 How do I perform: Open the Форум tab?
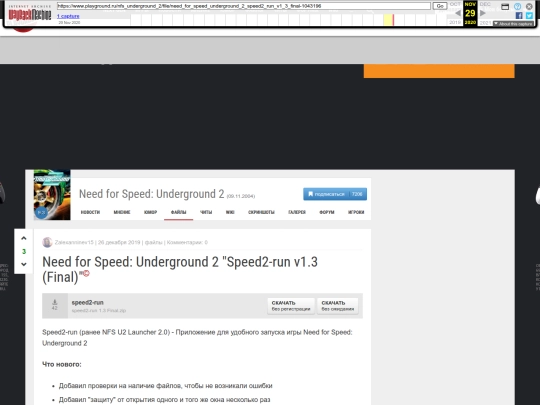click(327, 212)
